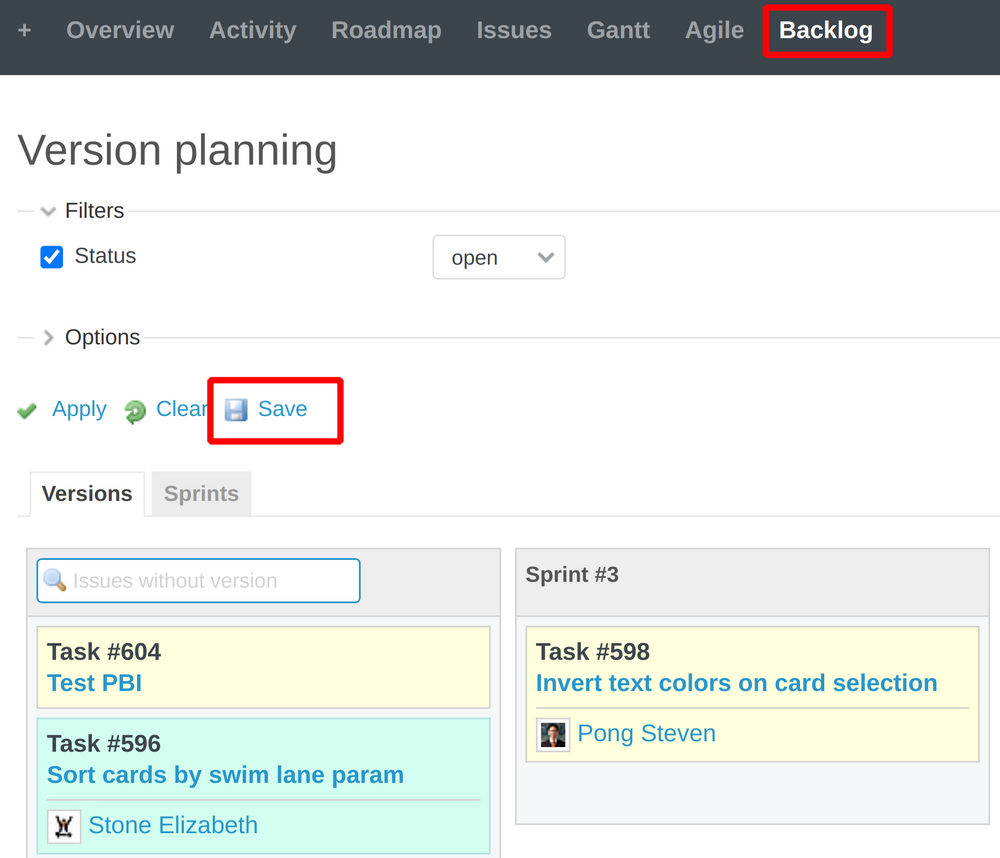The width and height of the screenshot is (1000, 858).
Task: Click Pong Steven's avatar image
Action: (553, 734)
